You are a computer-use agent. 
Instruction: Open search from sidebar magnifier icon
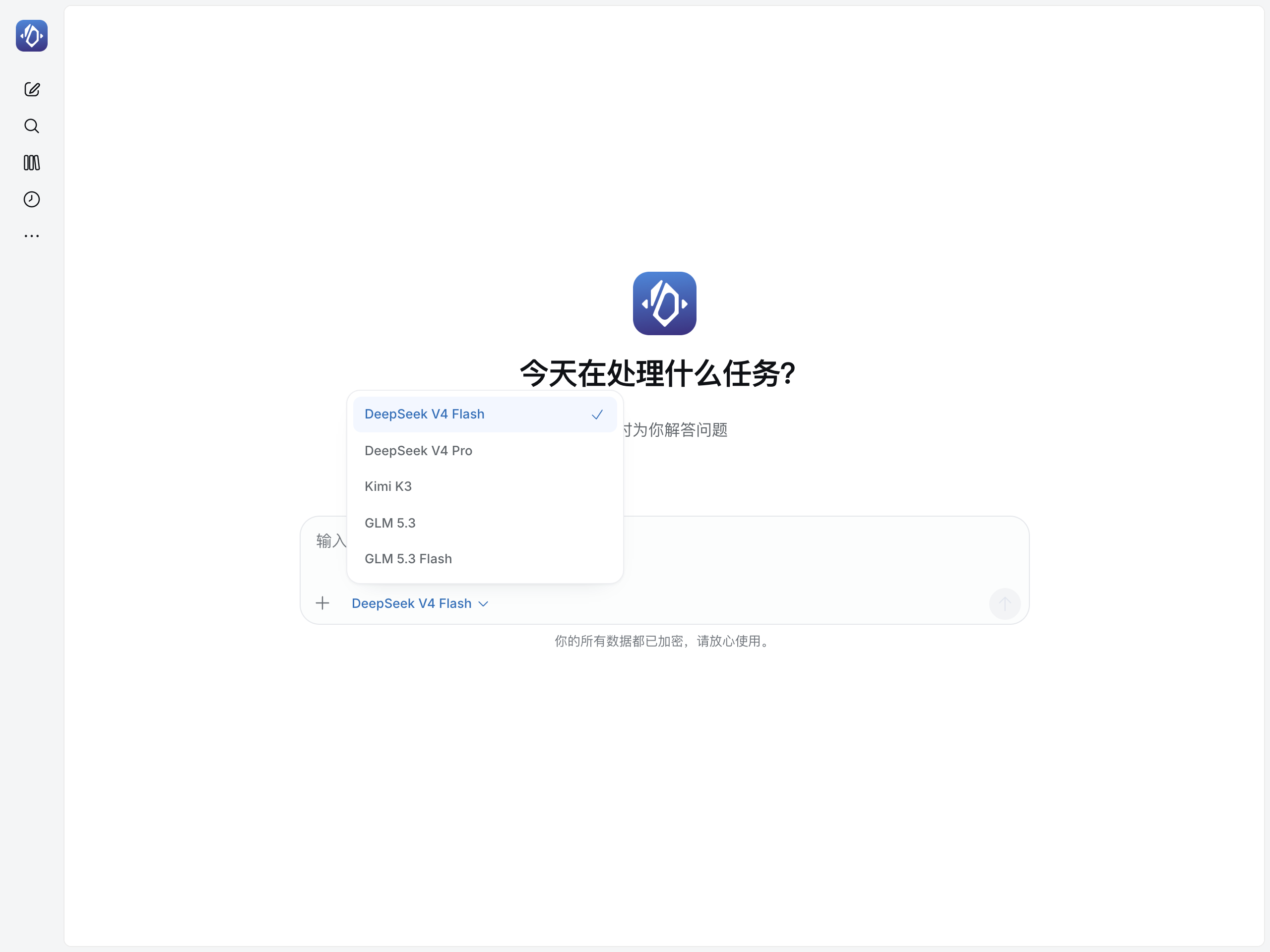pos(32,125)
